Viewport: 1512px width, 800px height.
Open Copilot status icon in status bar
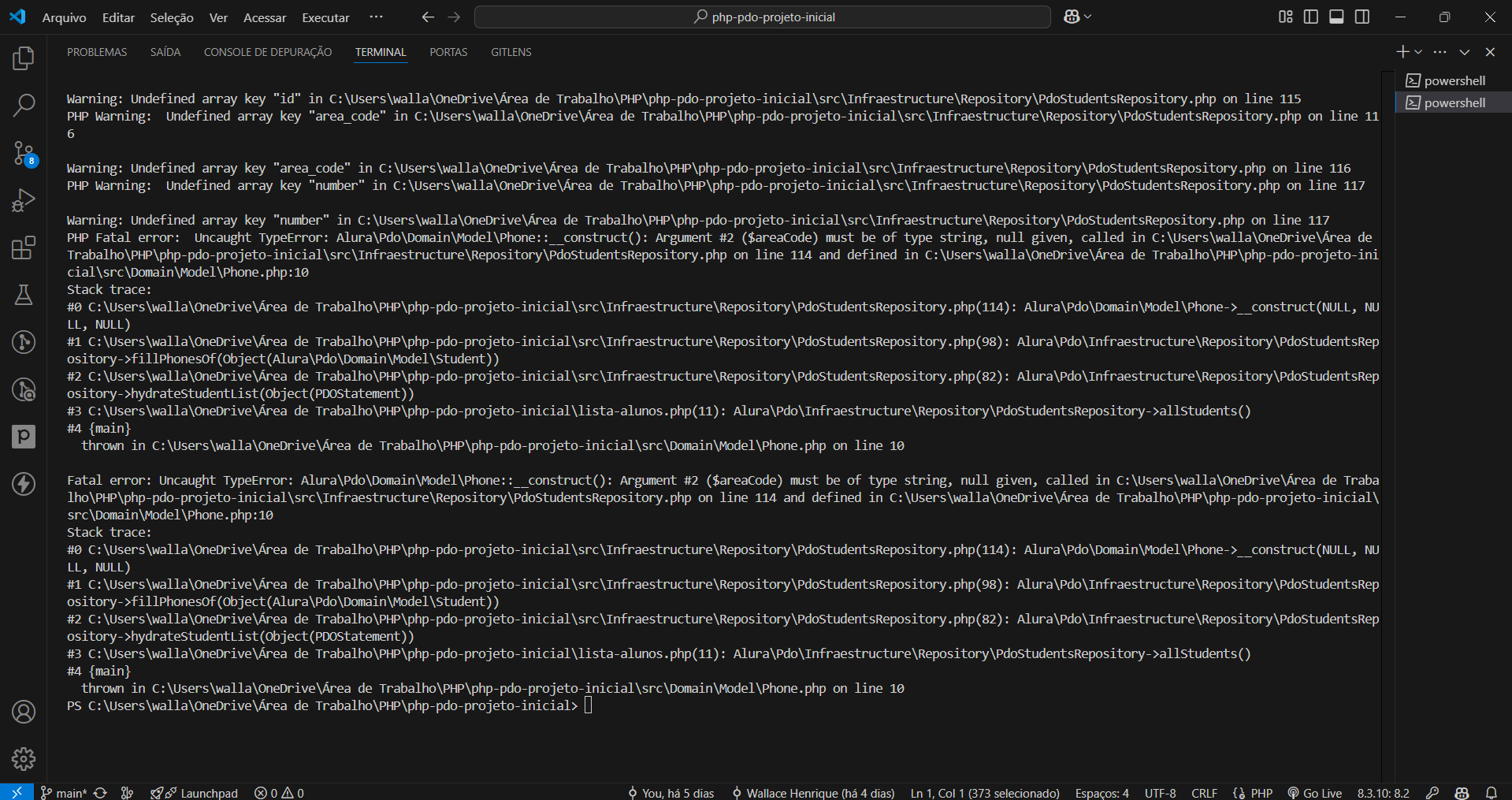coord(1462,793)
